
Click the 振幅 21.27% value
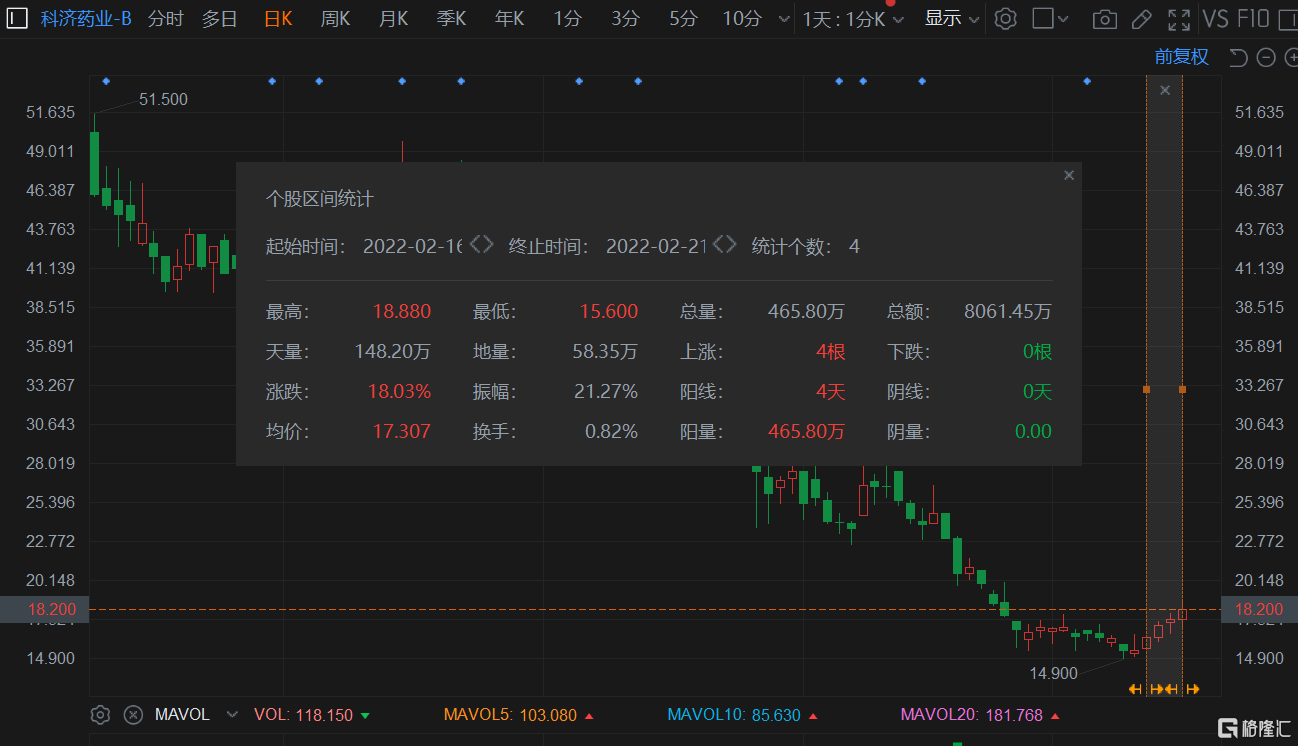pyautogui.click(x=606, y=391)
